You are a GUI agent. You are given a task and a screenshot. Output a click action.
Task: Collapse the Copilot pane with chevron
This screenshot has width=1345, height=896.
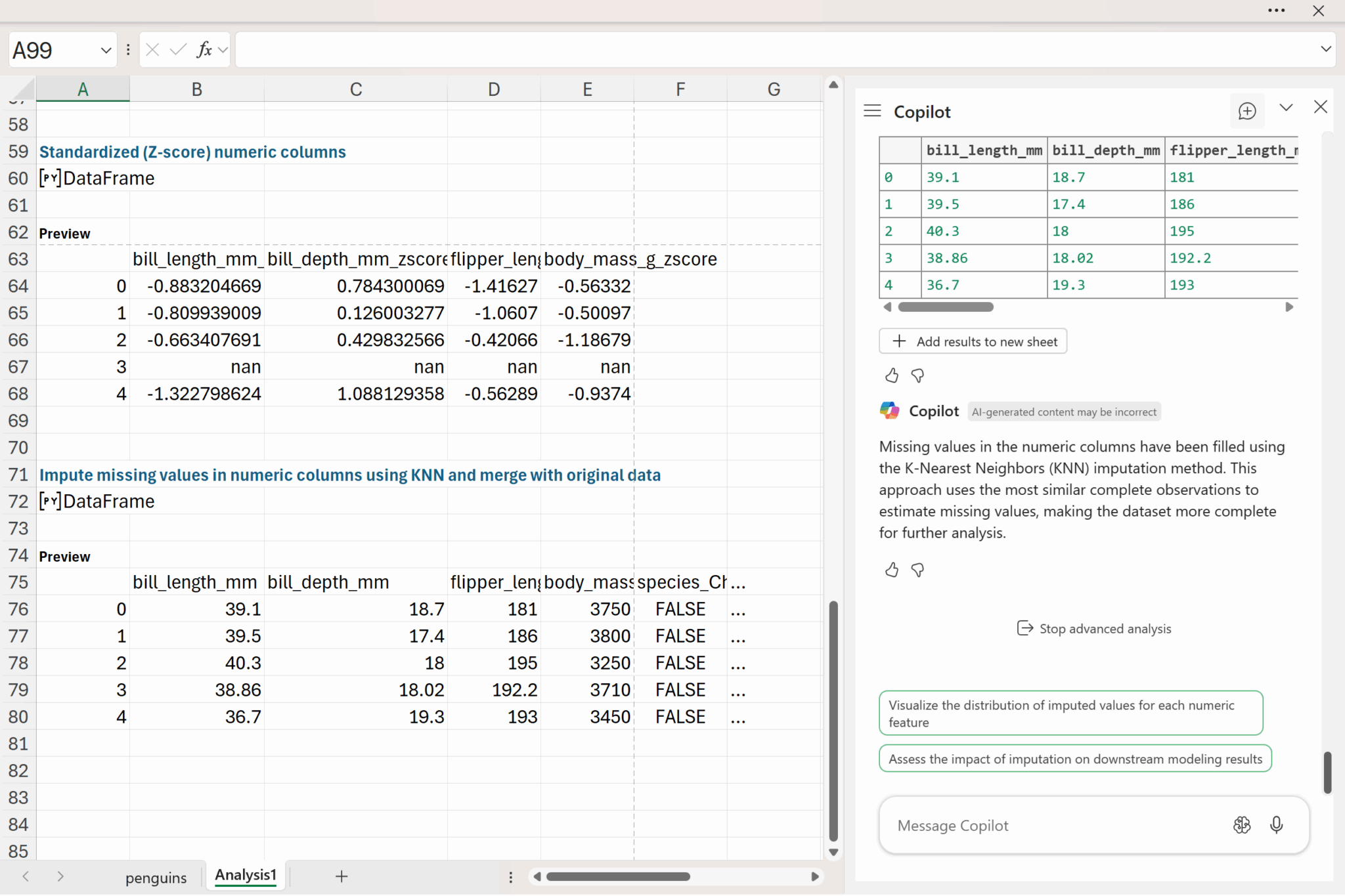1286,108
